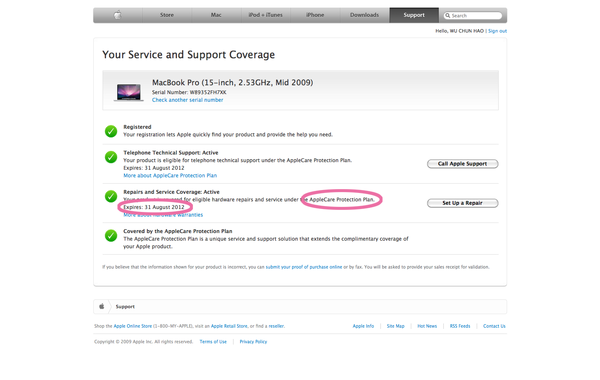Click the MacBook Pro product thumbnail
Image resolution: width=600 pixels, height=380 pixels.
(129, 93)
